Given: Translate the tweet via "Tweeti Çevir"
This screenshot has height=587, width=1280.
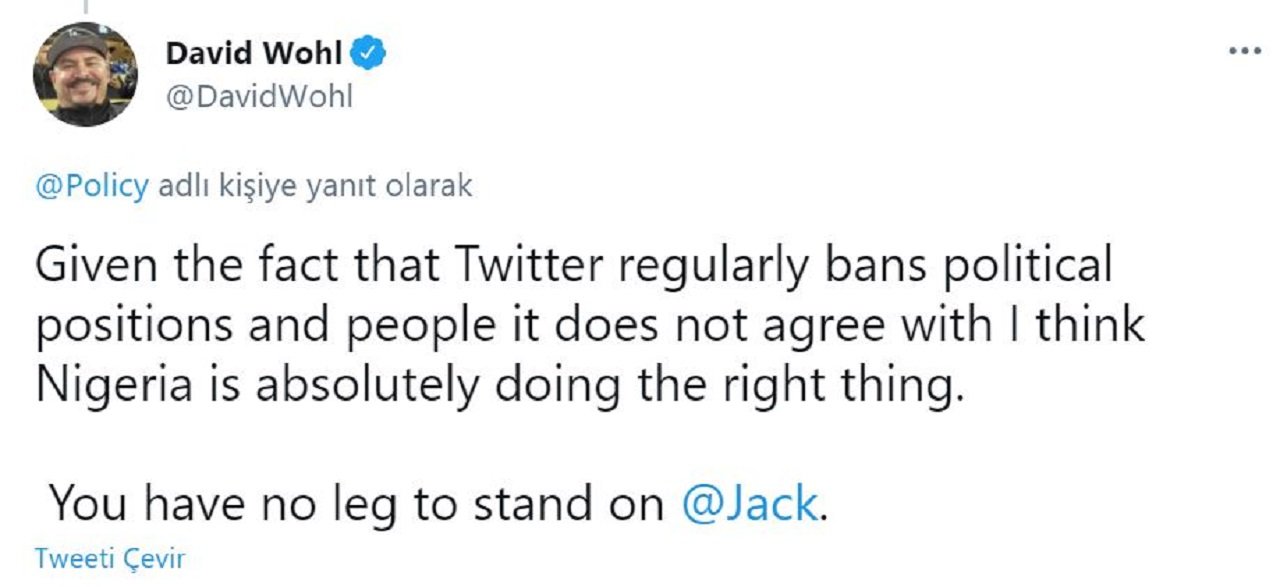Looking at the screenshot, I should [x=110, y=560].
